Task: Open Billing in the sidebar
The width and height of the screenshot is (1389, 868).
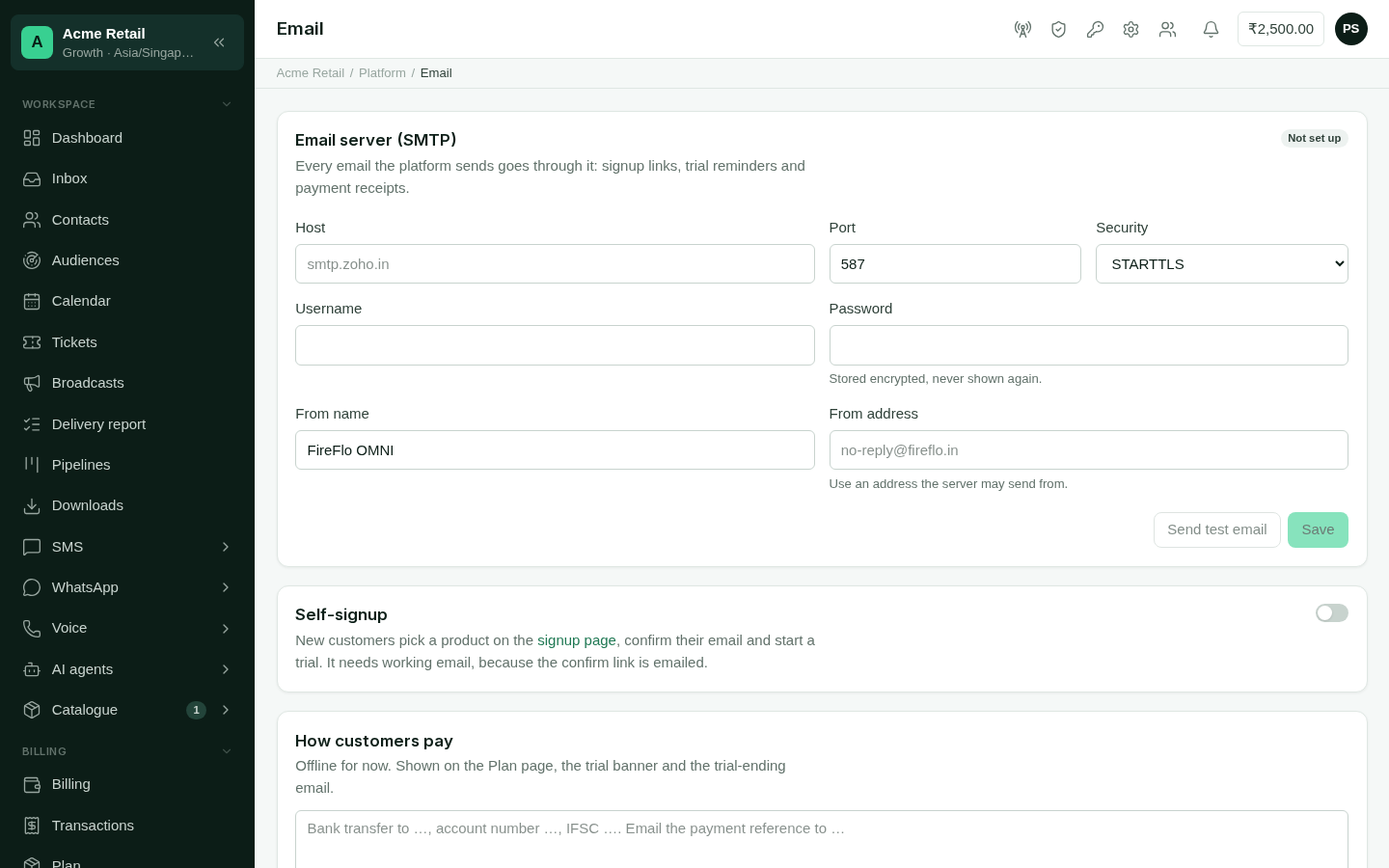Action: coord(127,784)
